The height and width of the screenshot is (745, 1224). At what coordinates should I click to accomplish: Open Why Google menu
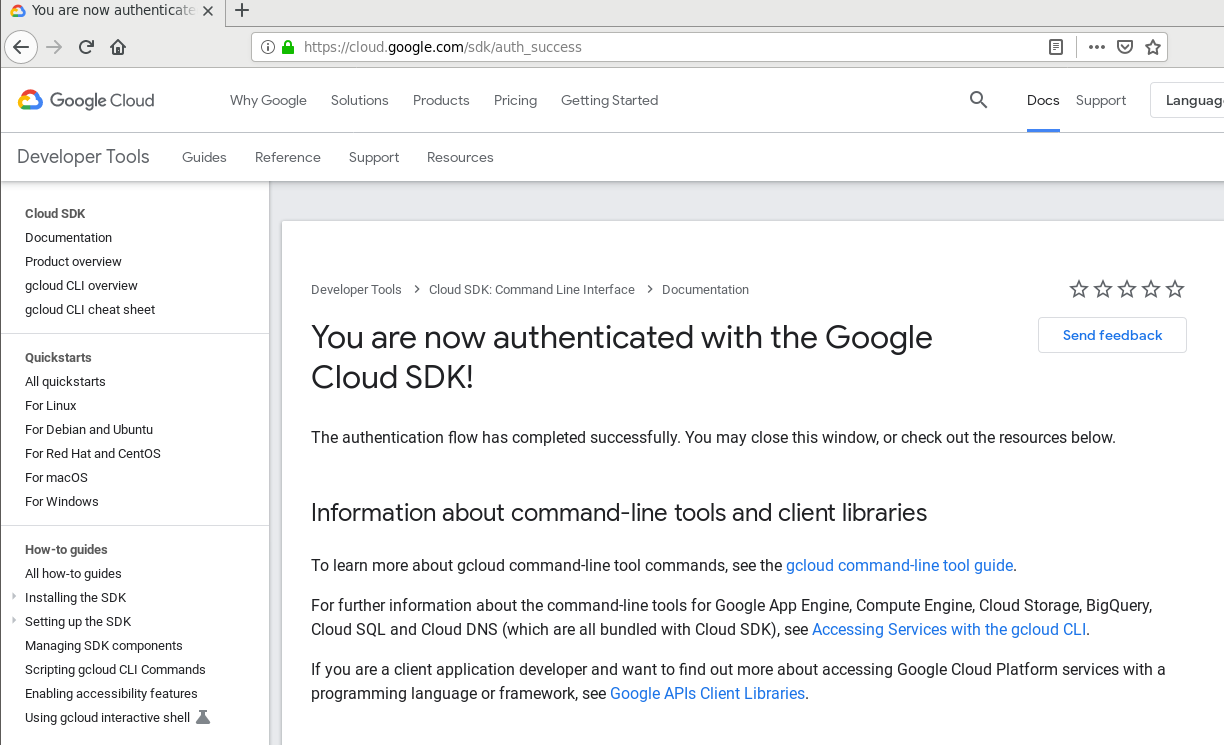[268, 100]
